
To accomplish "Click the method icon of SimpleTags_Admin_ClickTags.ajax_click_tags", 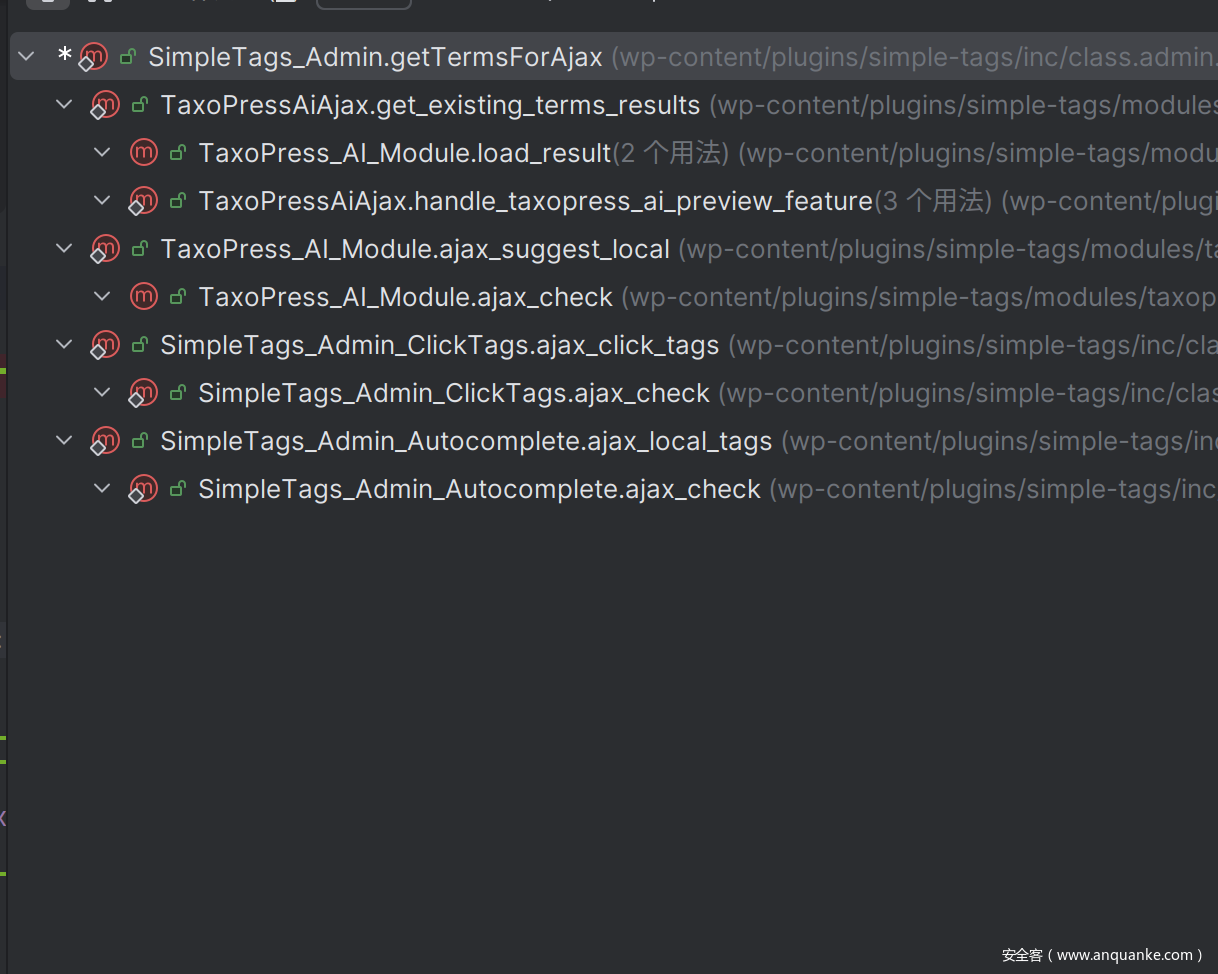I will point(105,345).
